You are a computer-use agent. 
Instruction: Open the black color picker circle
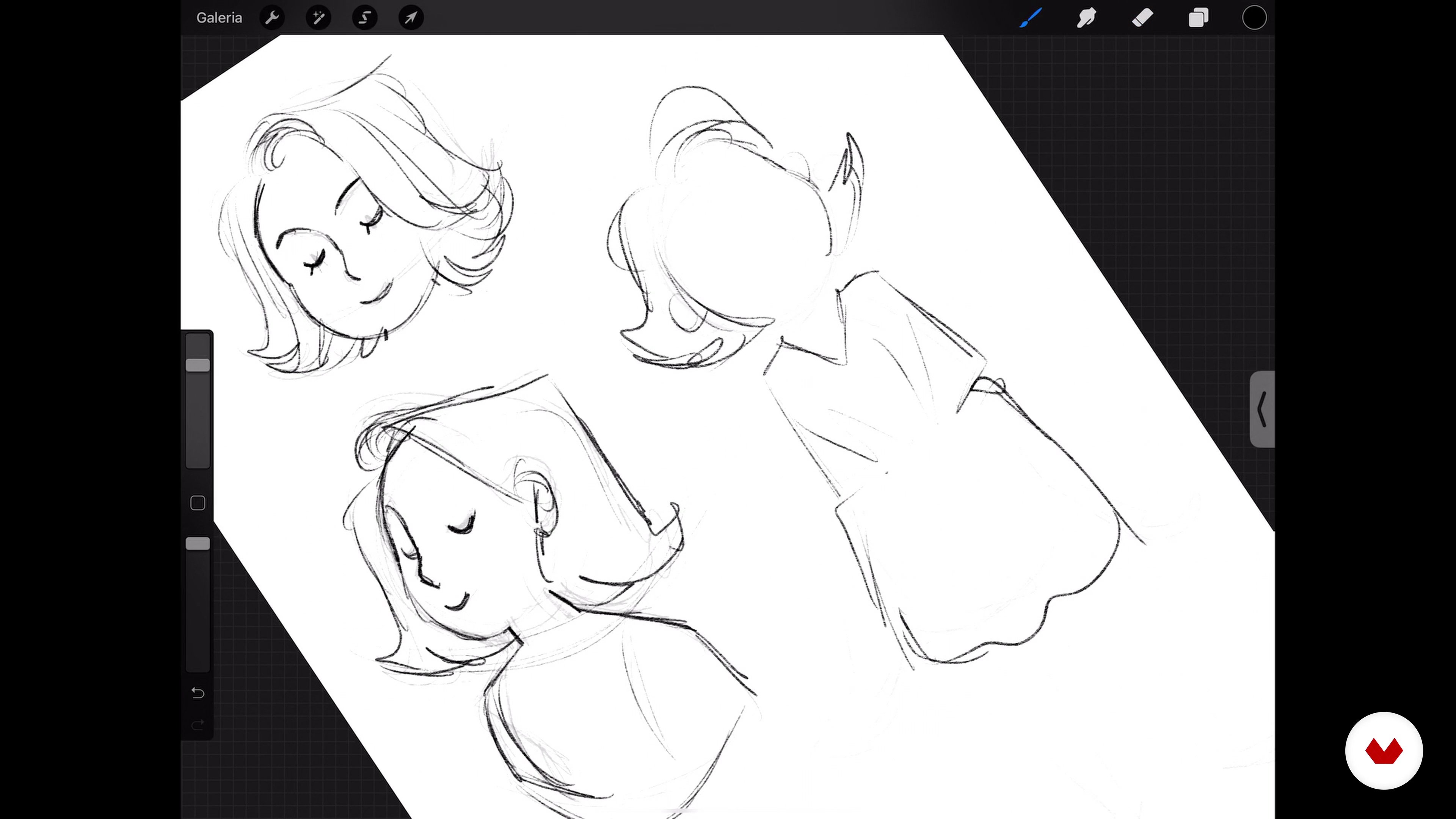coord(1254,17)
